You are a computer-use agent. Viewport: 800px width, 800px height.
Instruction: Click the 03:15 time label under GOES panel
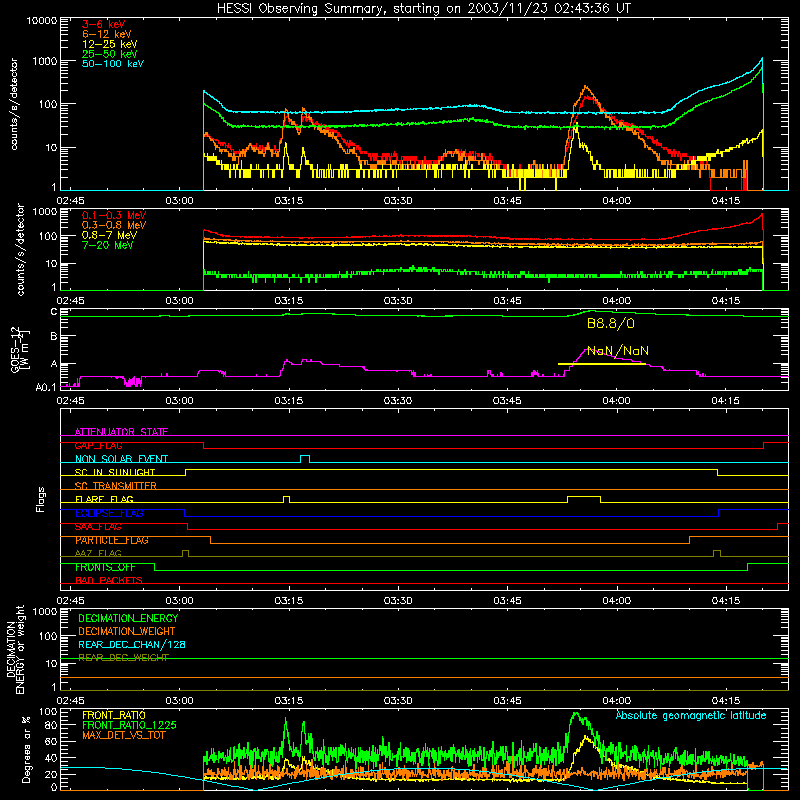[x=289, y=401]
